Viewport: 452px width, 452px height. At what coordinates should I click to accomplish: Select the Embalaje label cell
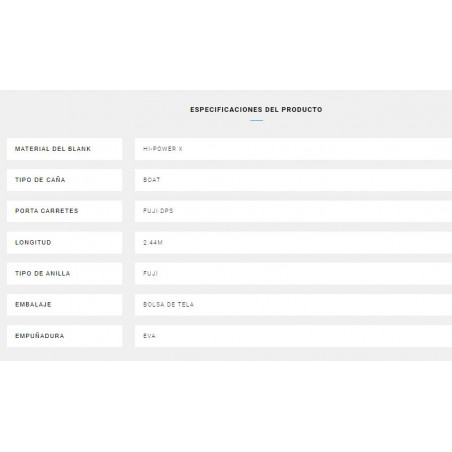[64, 305]
